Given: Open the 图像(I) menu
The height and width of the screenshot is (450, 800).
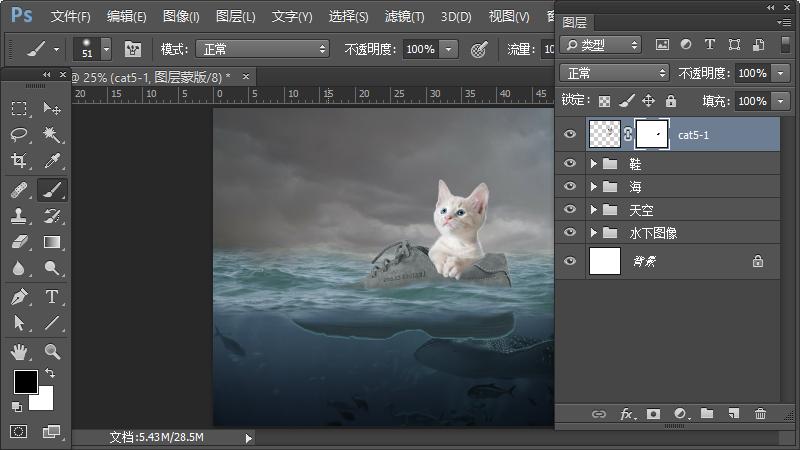Looking at the screenshot, I should (x=181, y=16).
